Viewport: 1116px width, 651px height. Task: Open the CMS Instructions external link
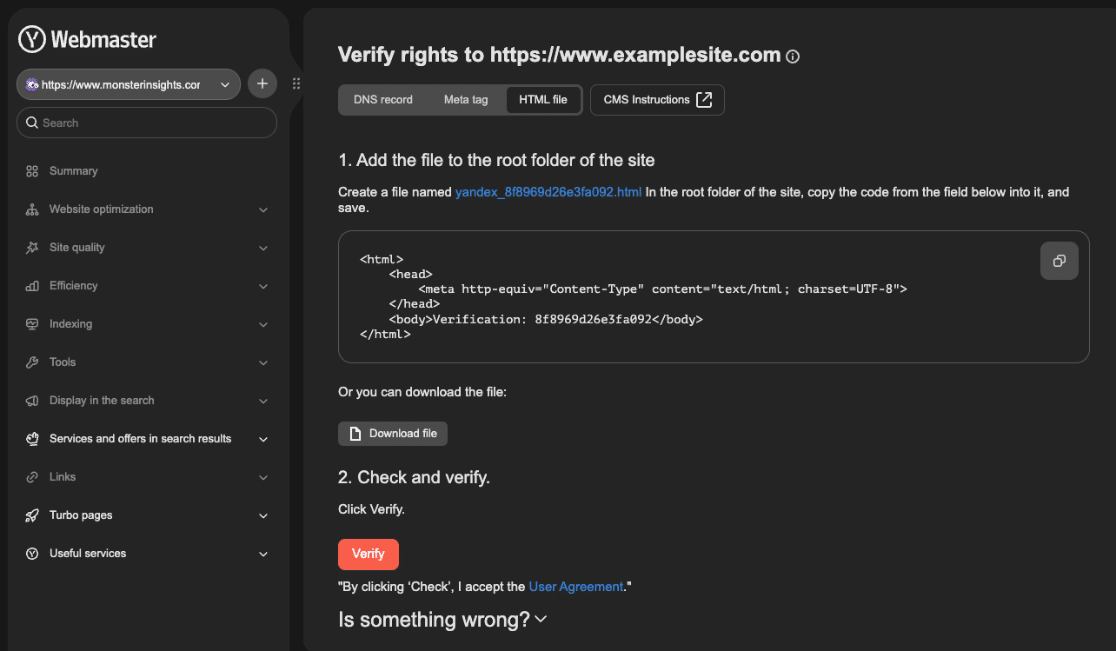point(657,99)
